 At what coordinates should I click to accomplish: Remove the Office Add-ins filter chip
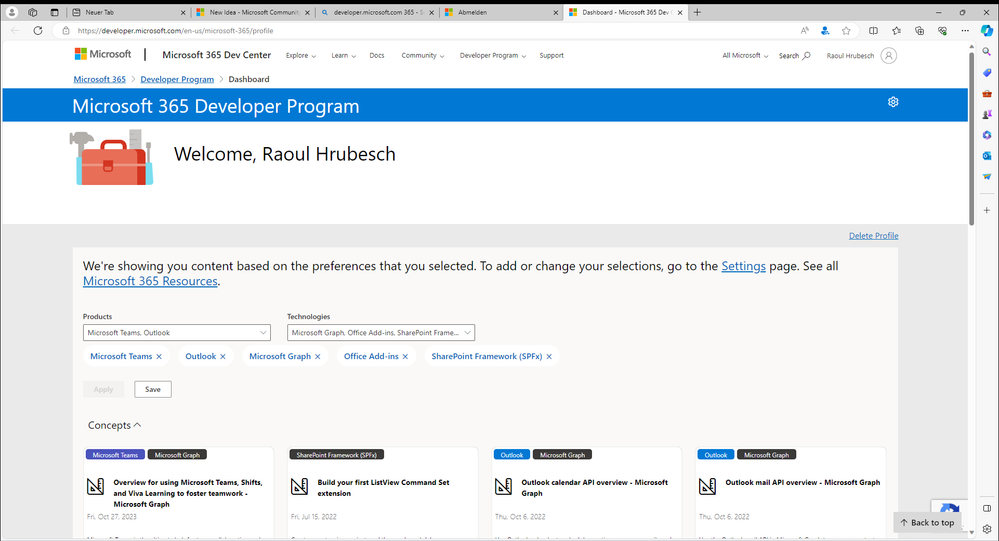pyautogui.click(x=405, y=357)
